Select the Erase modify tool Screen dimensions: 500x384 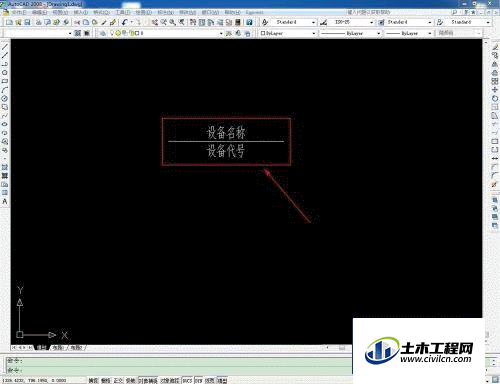(x=495, y=47)
